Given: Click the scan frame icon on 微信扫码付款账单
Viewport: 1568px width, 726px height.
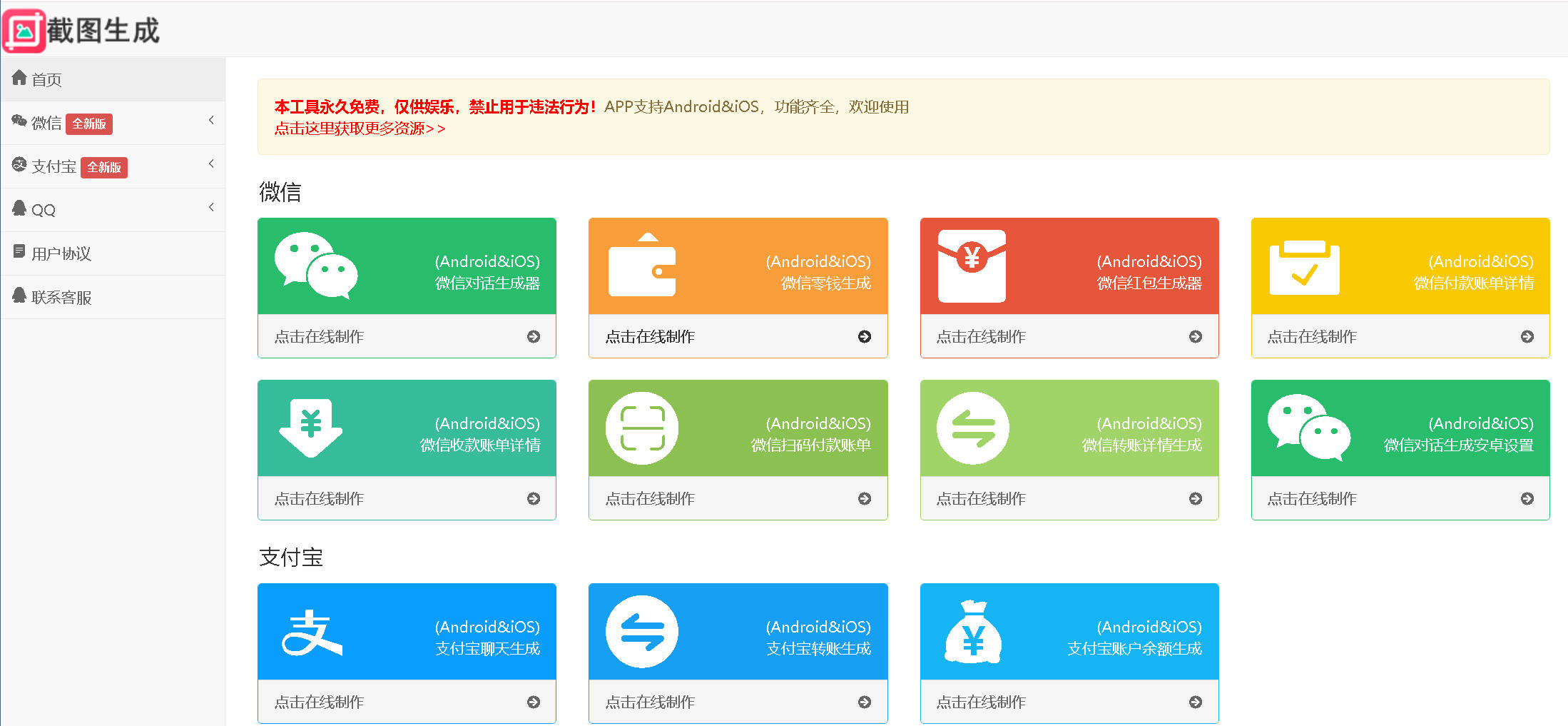Looking at the screenshot, I should (642, 428).
